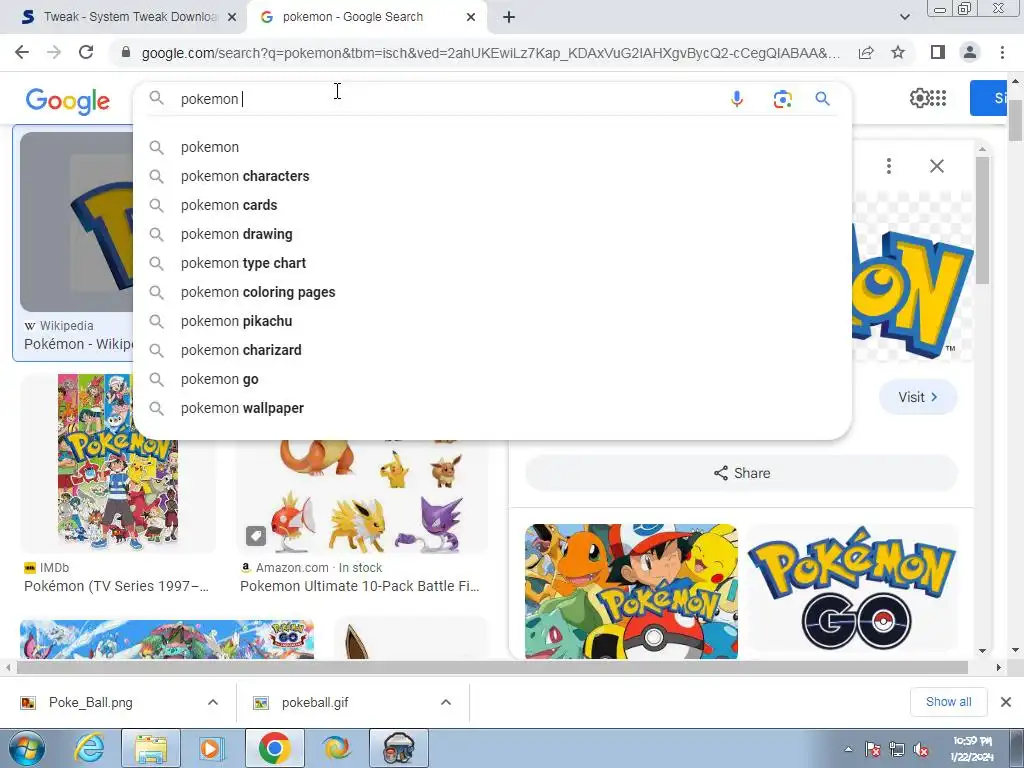Choose the plain 'pokemon' suggestion
1024x768 pixels.
(x=492, y=147)
